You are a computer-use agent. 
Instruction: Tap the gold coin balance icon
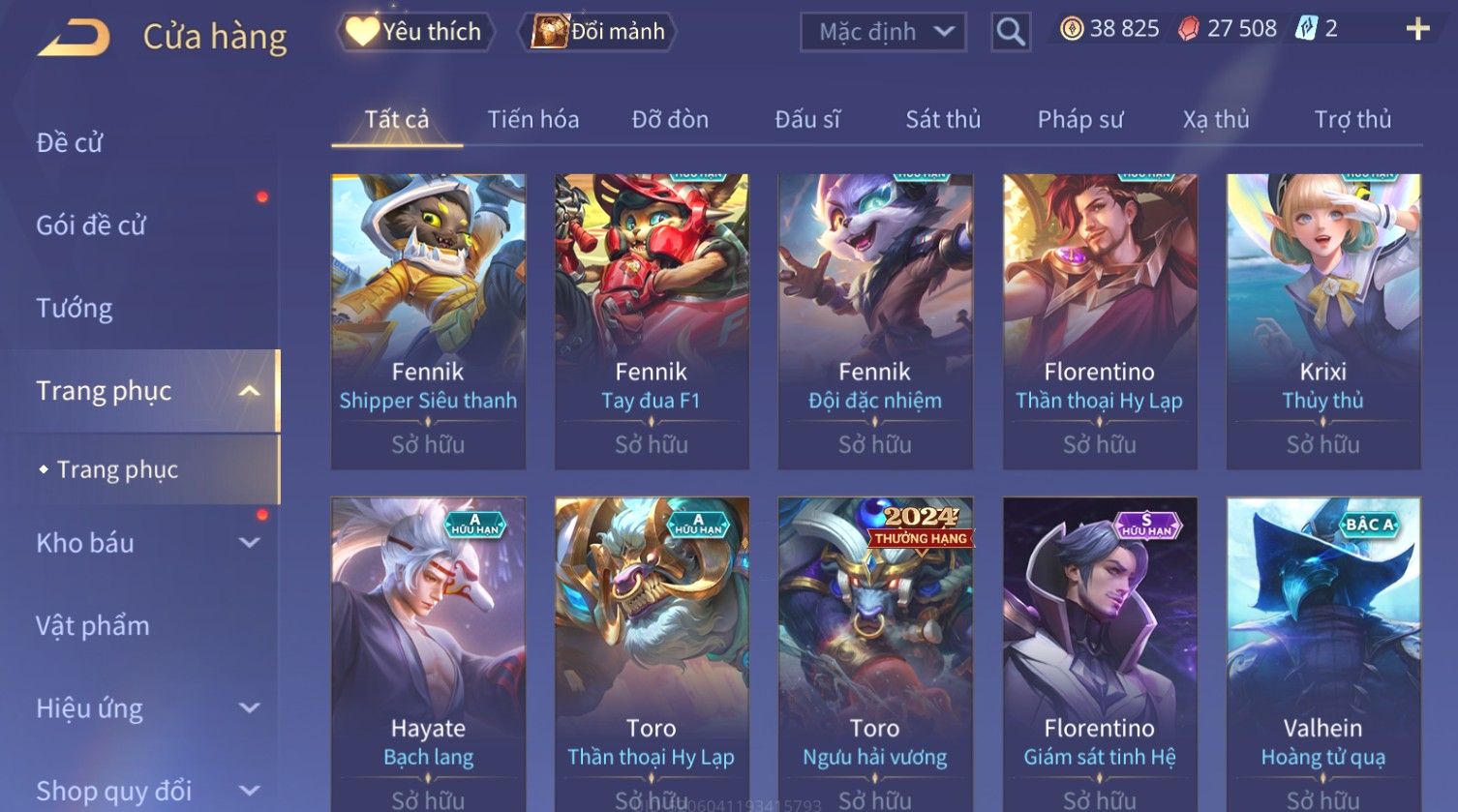[x=1072, y=29]
